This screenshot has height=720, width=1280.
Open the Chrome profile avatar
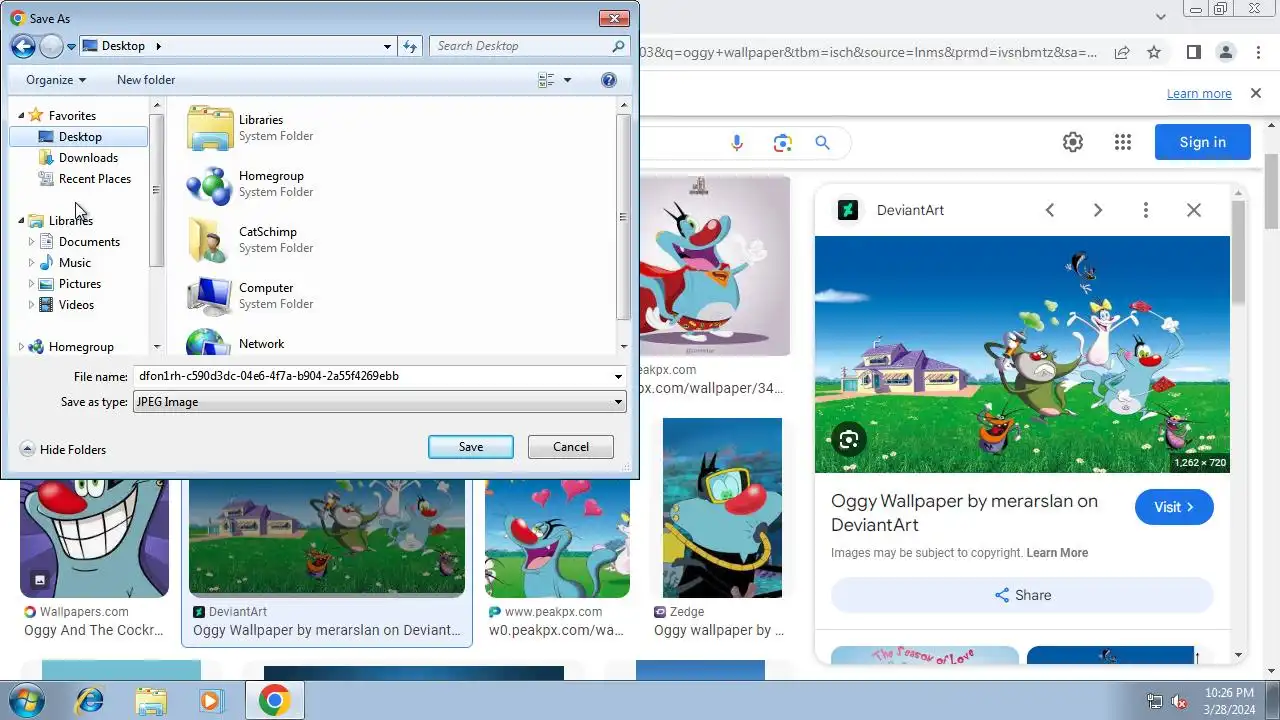point(1226,52)
